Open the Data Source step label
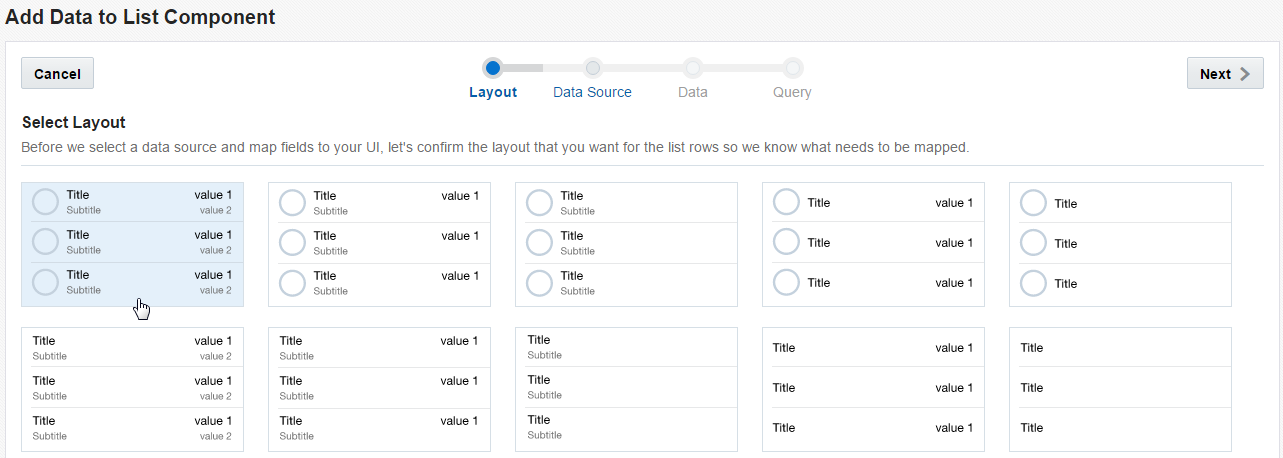1283x458 pixels. click(x=592, y=92)
